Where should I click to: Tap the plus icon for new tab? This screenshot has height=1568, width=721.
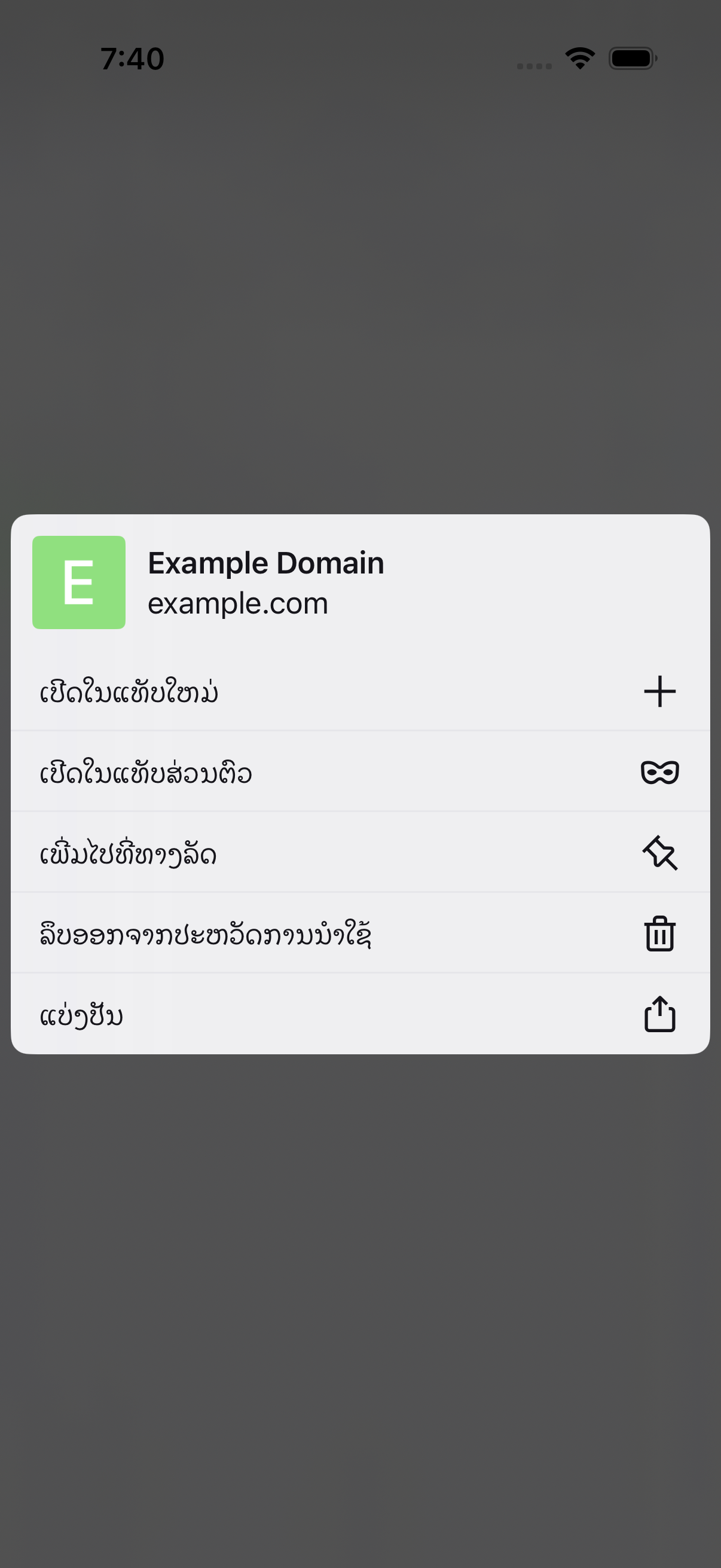tap(659, 691)
